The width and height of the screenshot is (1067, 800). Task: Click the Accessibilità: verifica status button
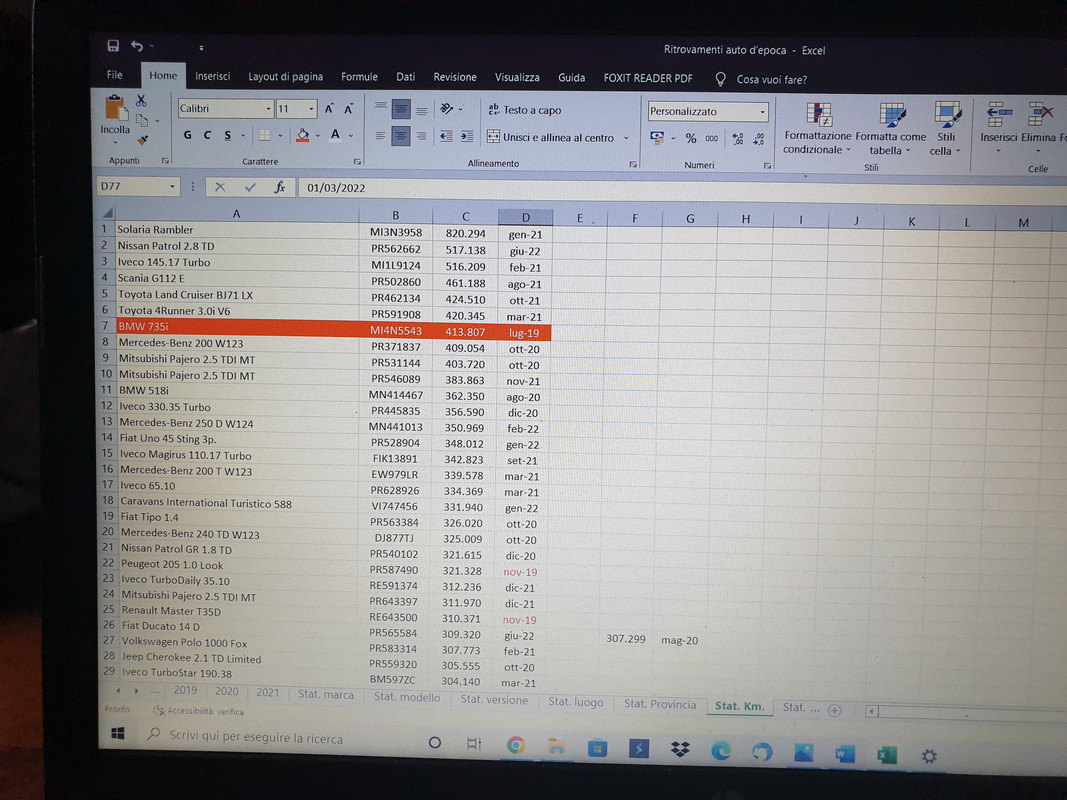(198, 711)
